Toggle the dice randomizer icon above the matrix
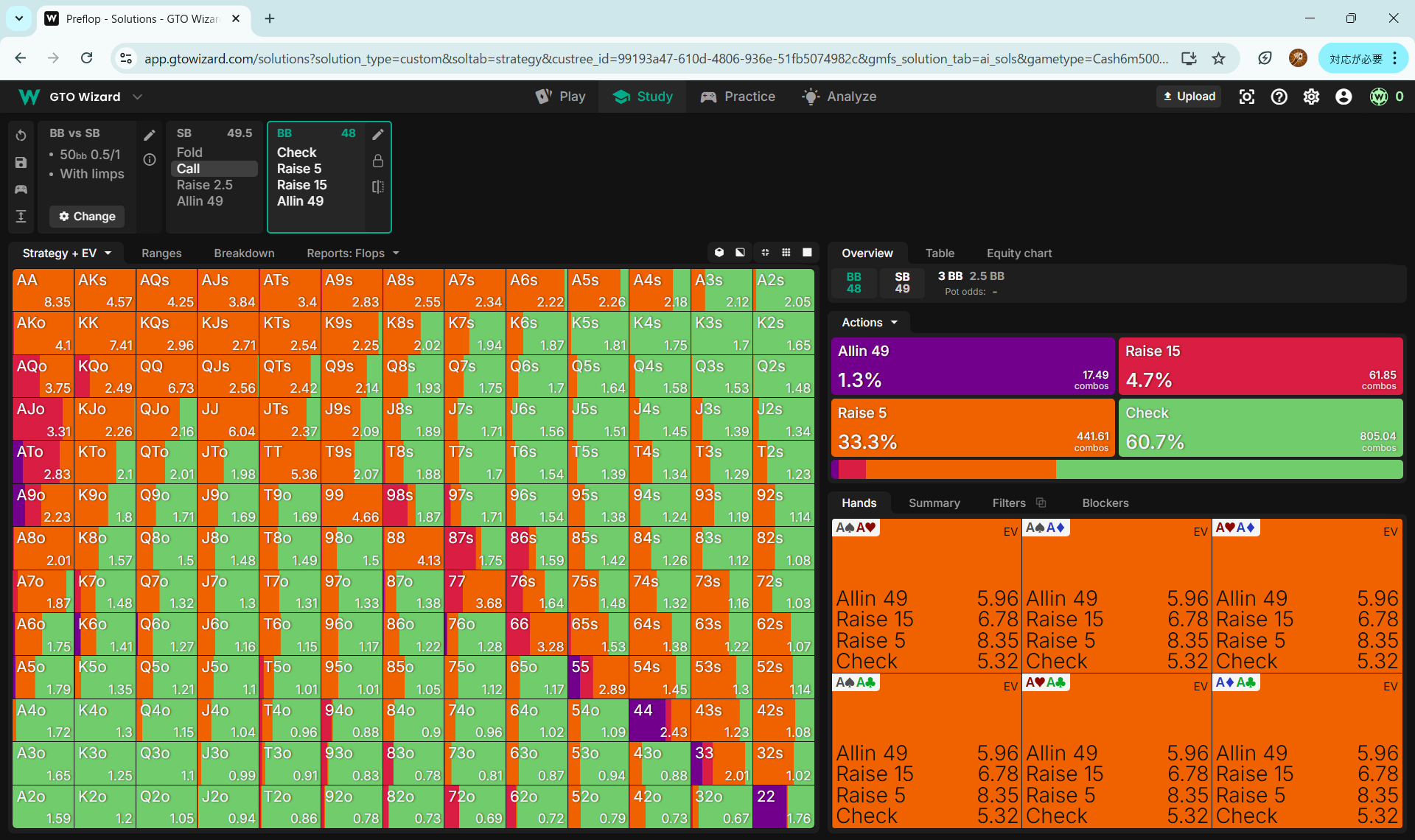Image resolution: width=1415 pixels, height=840 pixels. click(719, 253)
